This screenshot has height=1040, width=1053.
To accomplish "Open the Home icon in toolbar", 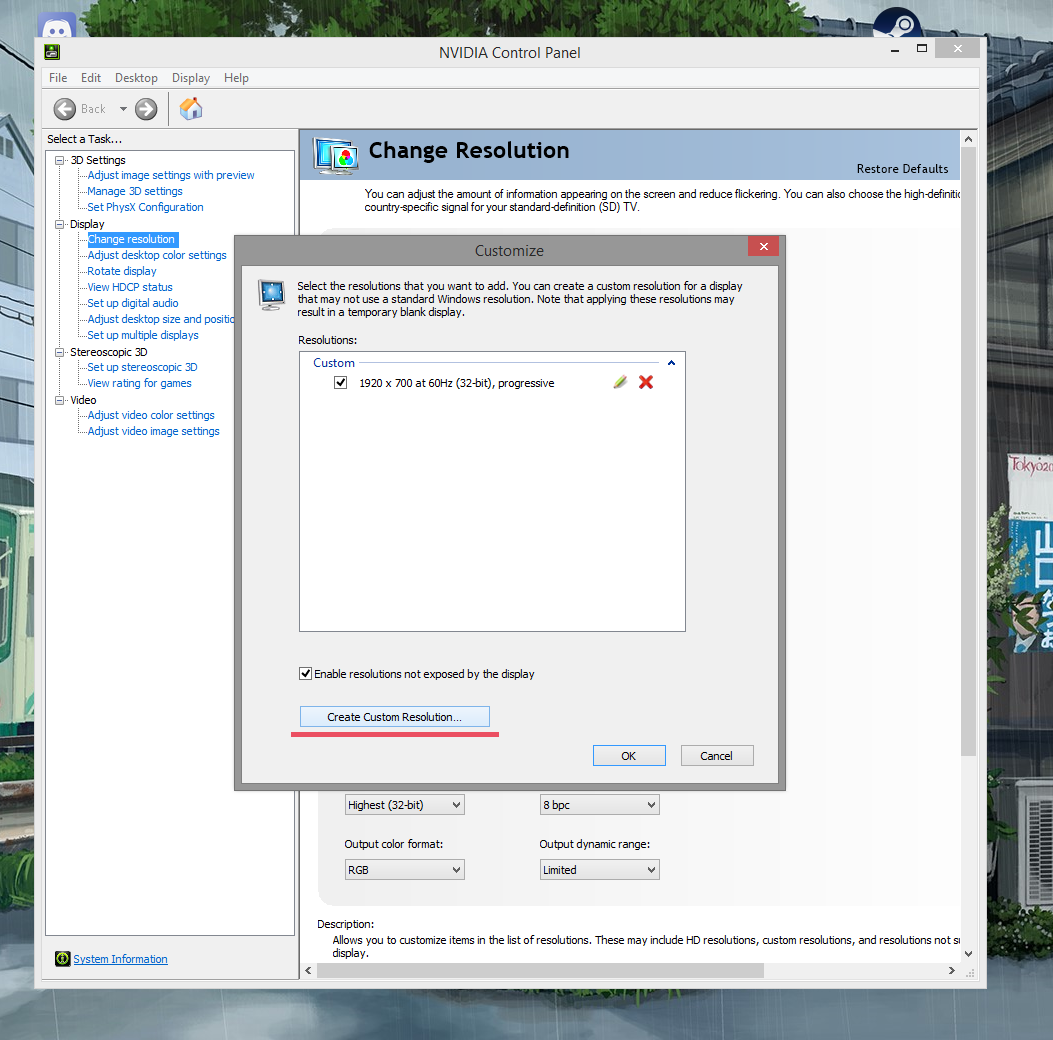I will point(191,109).
